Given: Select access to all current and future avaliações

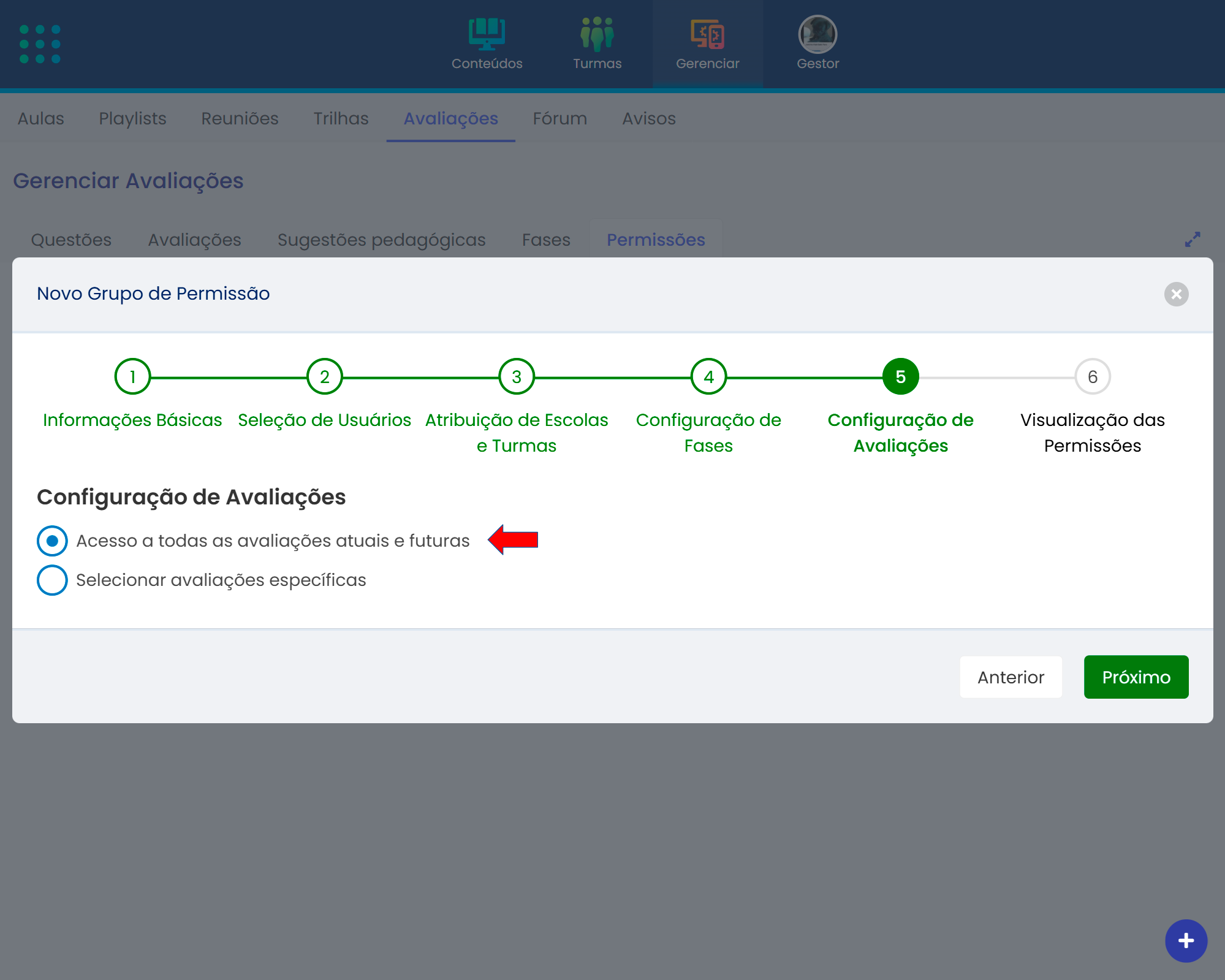Looking at the screenshot, I should tap(53, 541).
